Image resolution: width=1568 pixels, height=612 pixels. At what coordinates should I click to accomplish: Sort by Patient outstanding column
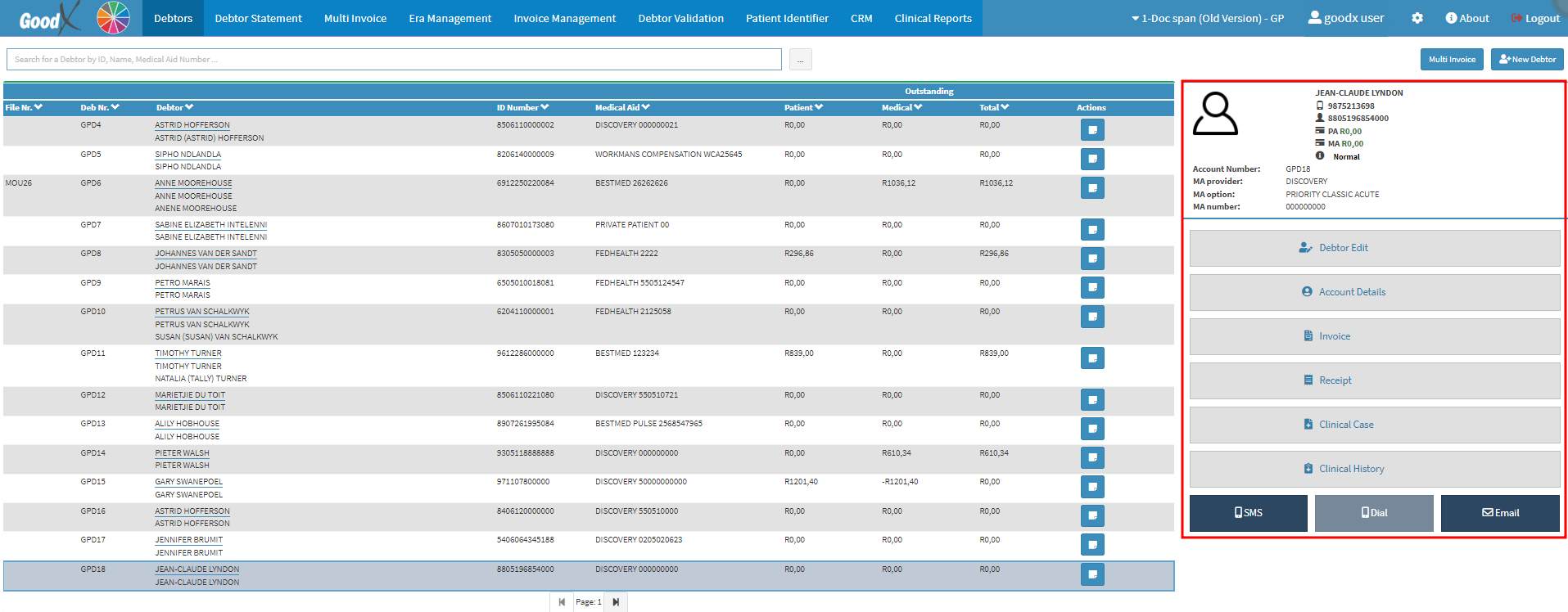coord(803,107)
